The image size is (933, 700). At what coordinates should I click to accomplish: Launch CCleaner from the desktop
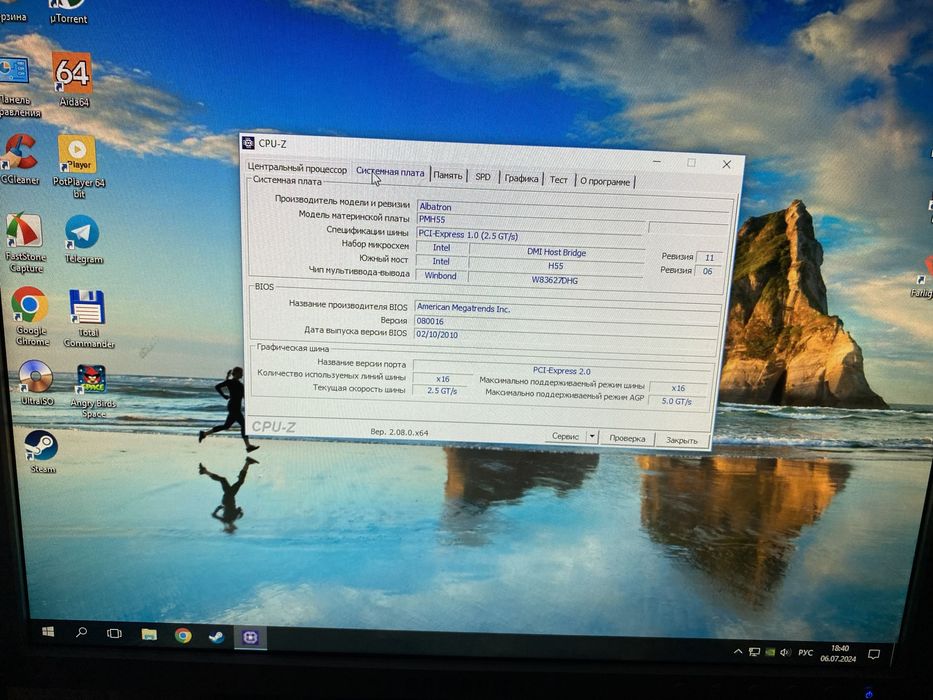pos(20,158)
